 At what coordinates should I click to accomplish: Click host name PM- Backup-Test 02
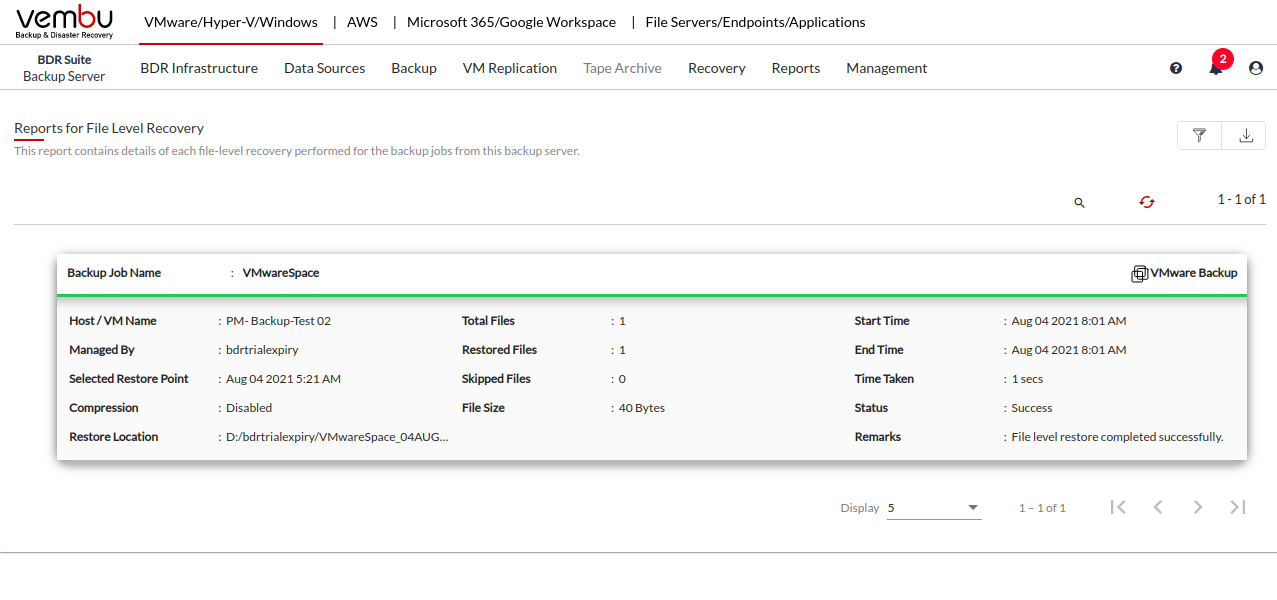278,321
